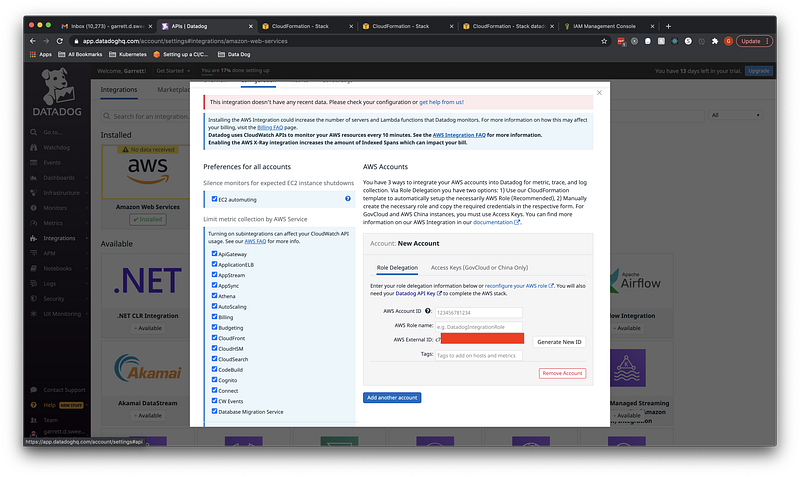Open the Billing FAQ link

coord(270,128)
